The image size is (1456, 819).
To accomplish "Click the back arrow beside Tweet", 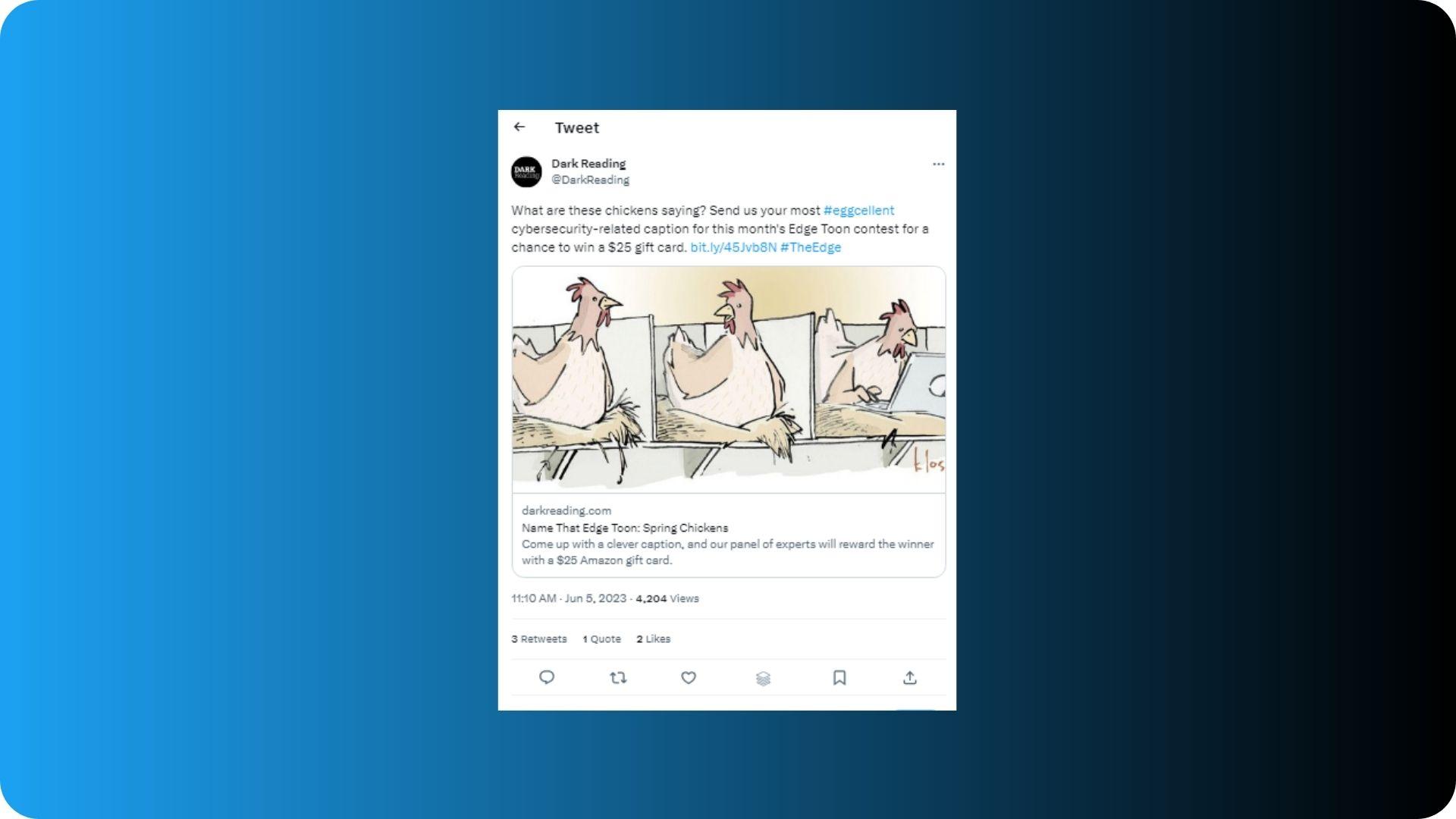I will click(519, 127).
